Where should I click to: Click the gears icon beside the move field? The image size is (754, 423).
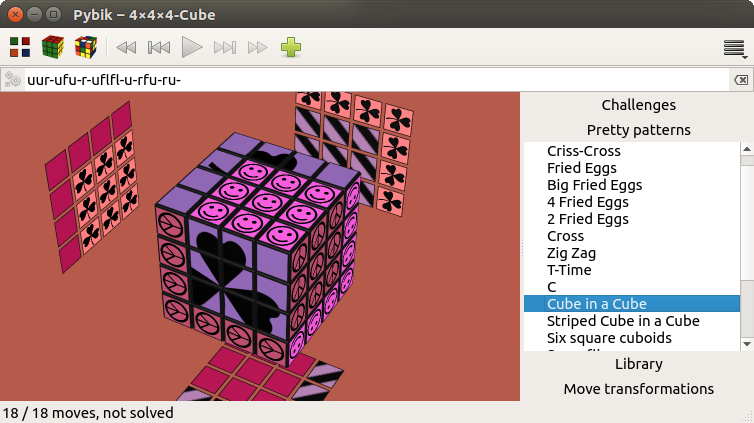point(13,80)
